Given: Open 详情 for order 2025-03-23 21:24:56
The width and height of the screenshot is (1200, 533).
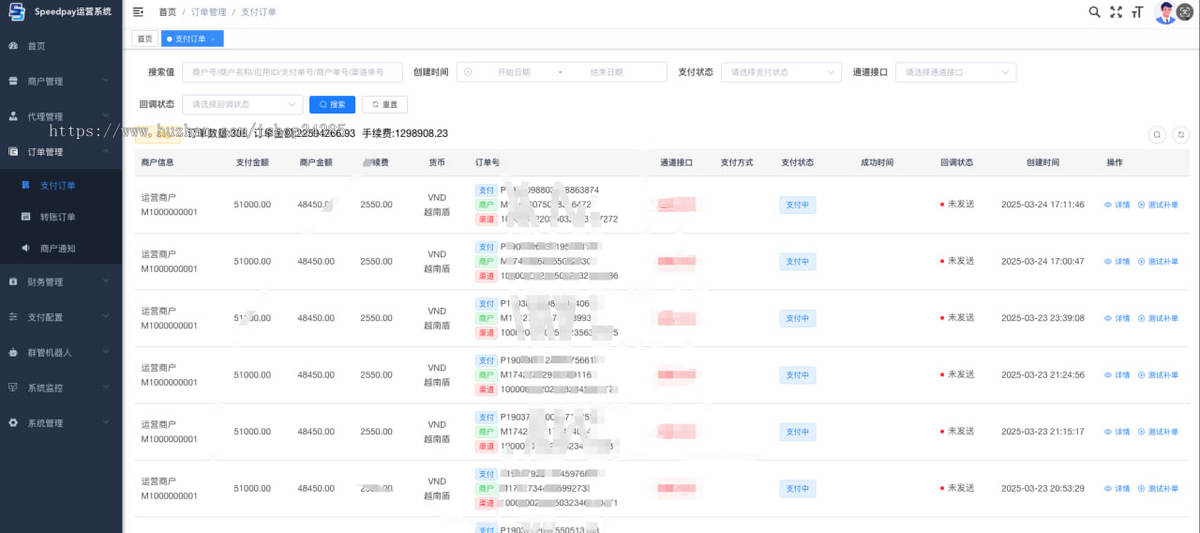Looking at the screenshot, I should pos(1117,375).
